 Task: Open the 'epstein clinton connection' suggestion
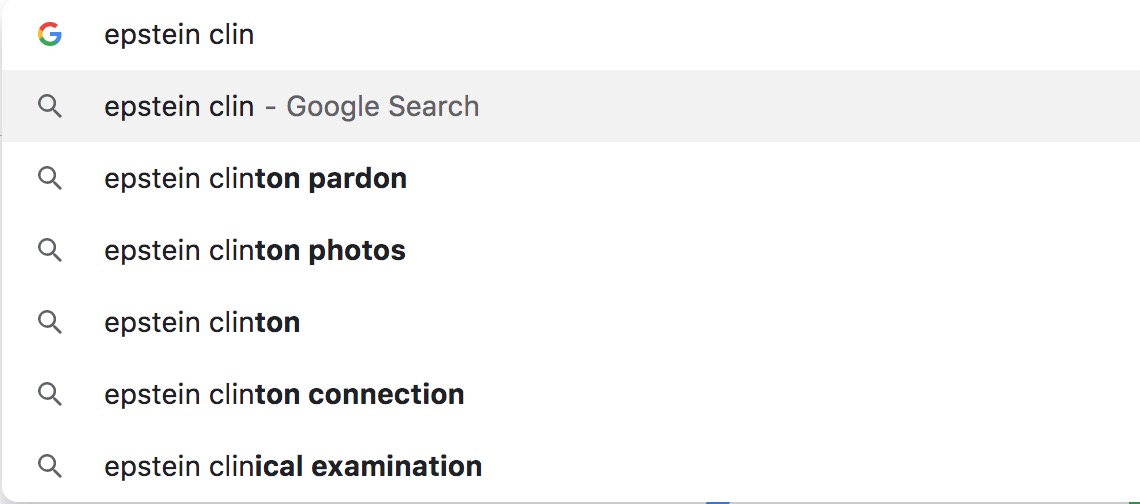click(x=570, y=394)
